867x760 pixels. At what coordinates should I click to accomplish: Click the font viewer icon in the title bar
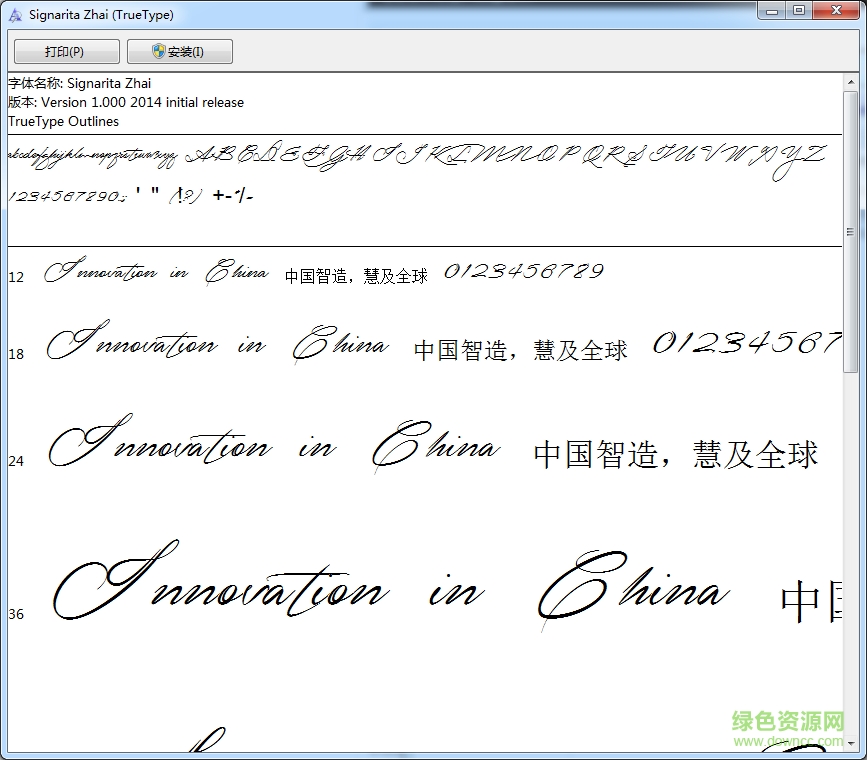(x=13, y=14)
